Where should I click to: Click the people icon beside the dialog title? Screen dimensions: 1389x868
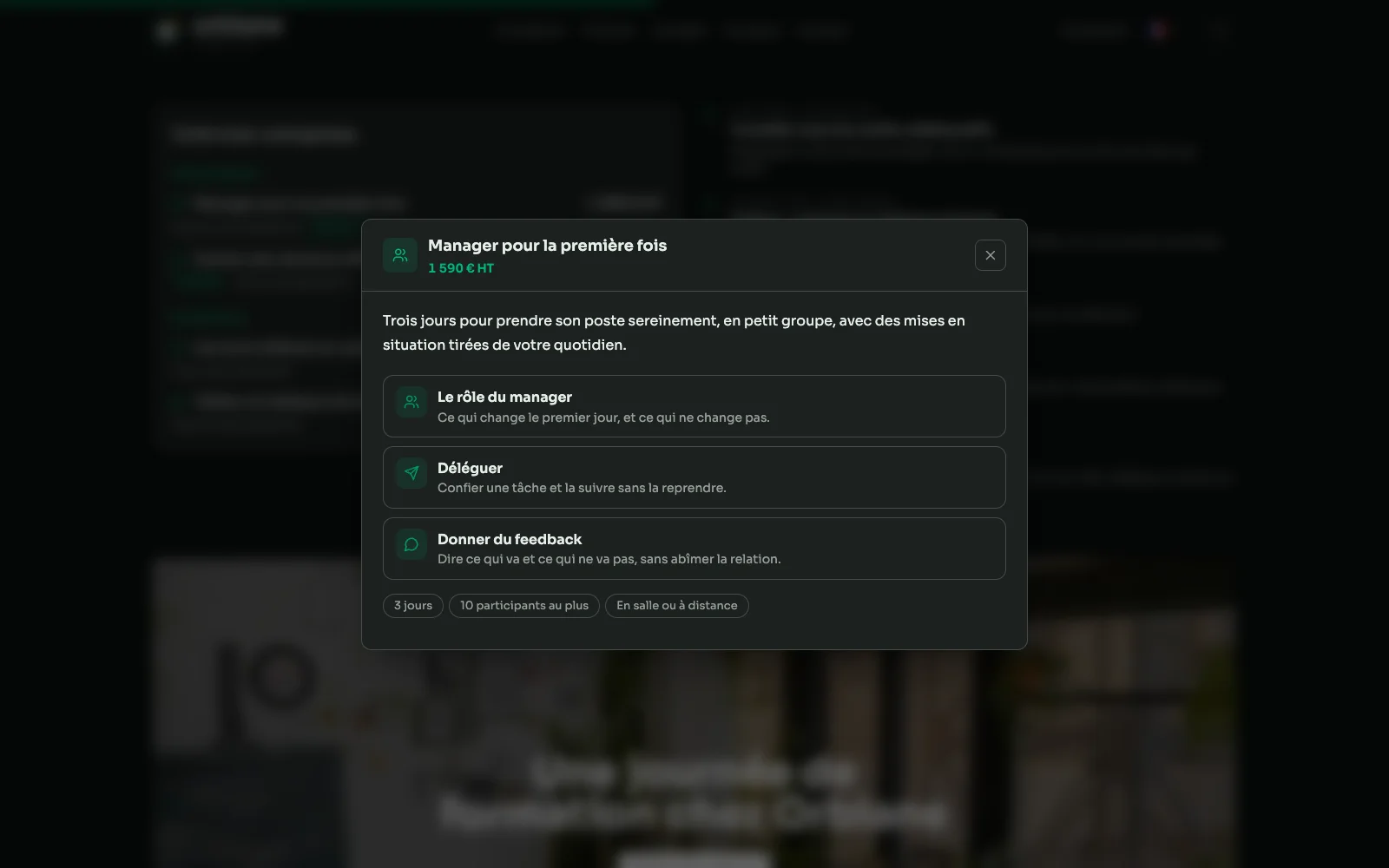pos(400,255)
